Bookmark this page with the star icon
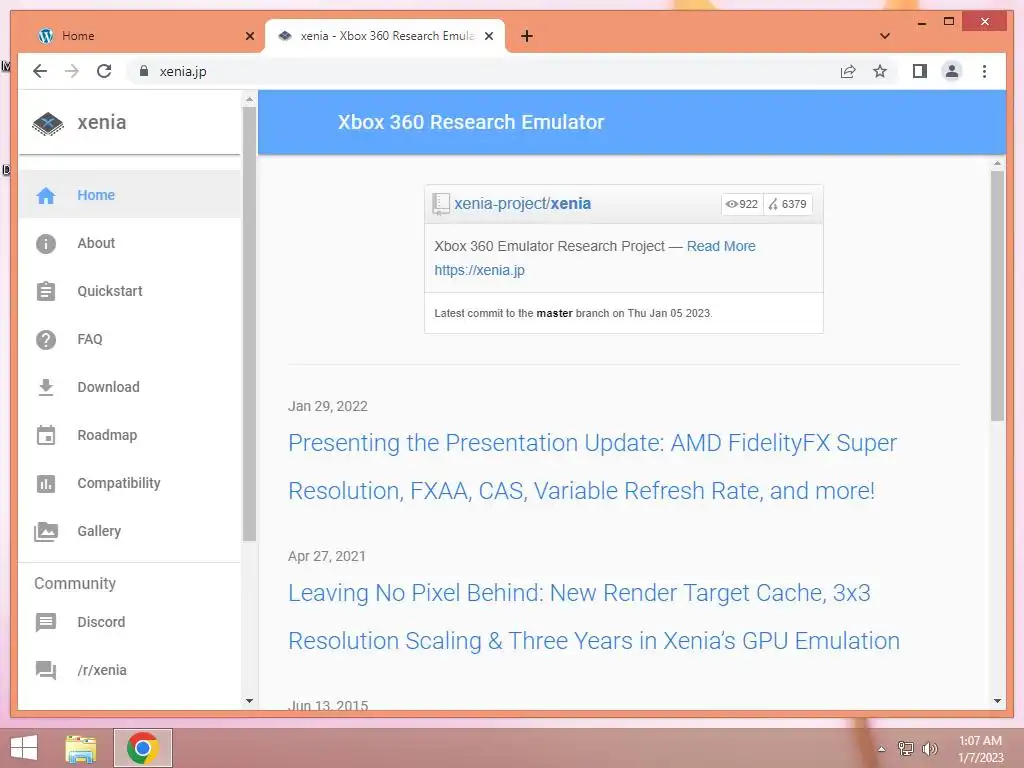The image size is (1024, 768). [x=880, y=71]
